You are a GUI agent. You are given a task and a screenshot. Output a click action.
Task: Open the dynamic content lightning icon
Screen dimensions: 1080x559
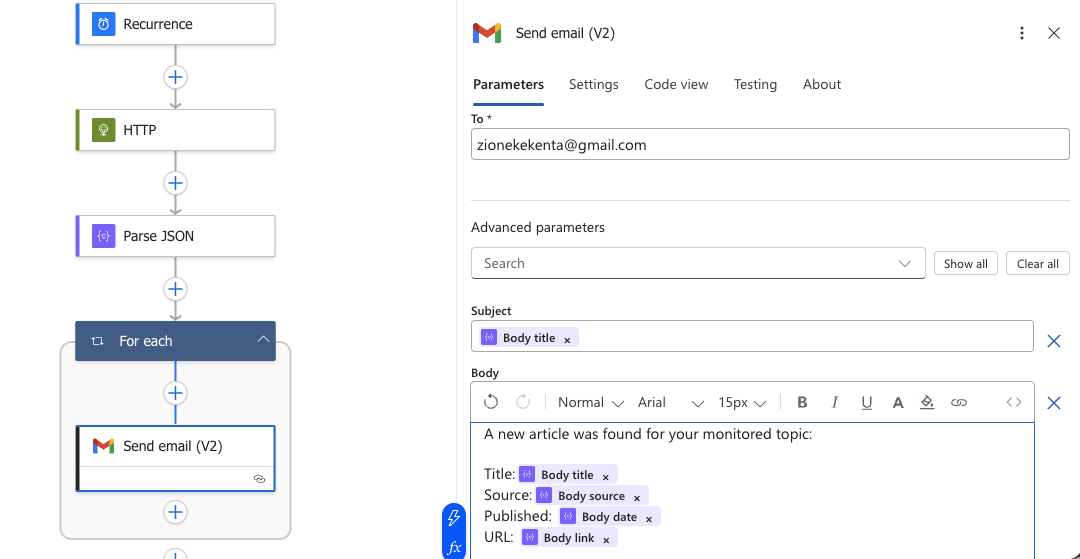tap(454, 517)
